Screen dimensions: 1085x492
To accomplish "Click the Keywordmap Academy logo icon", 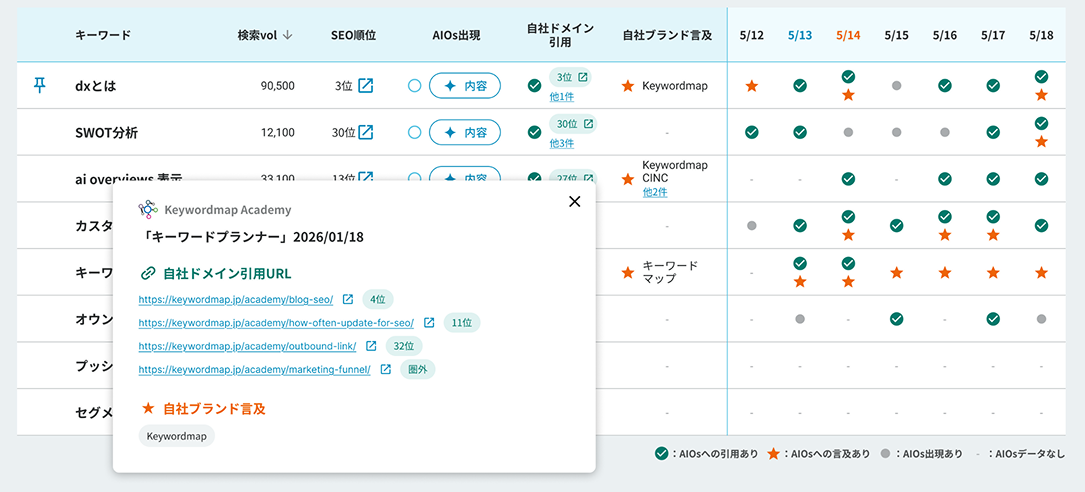I will click(x=148, y=209).
